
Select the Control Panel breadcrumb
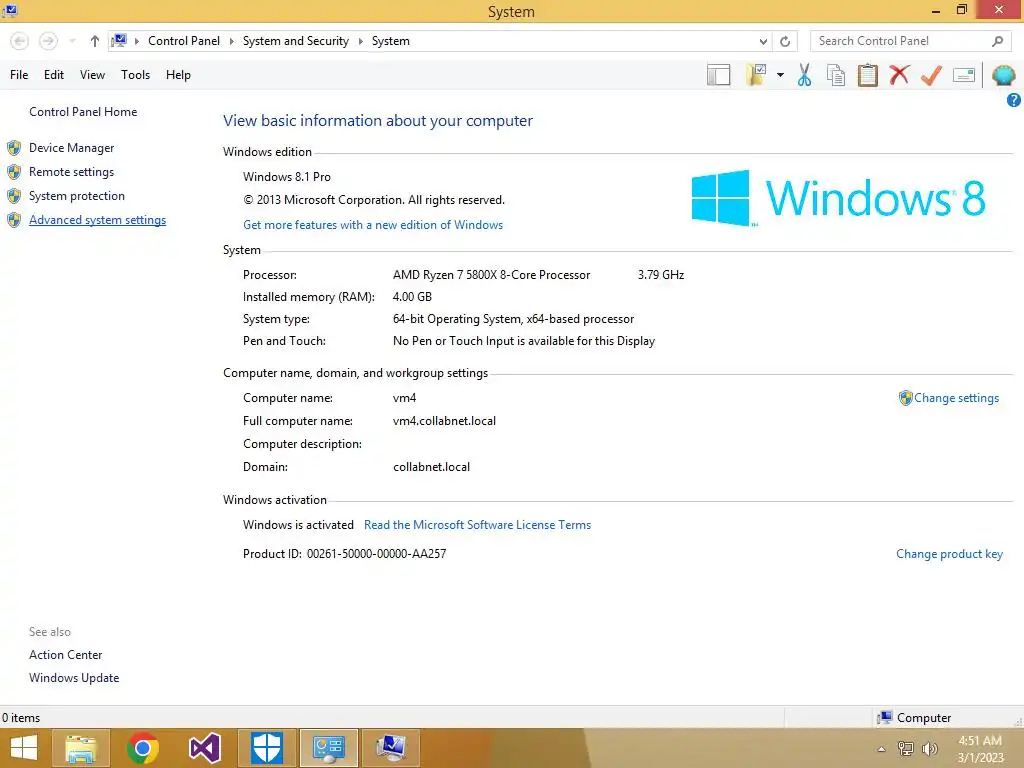[184, 40]
